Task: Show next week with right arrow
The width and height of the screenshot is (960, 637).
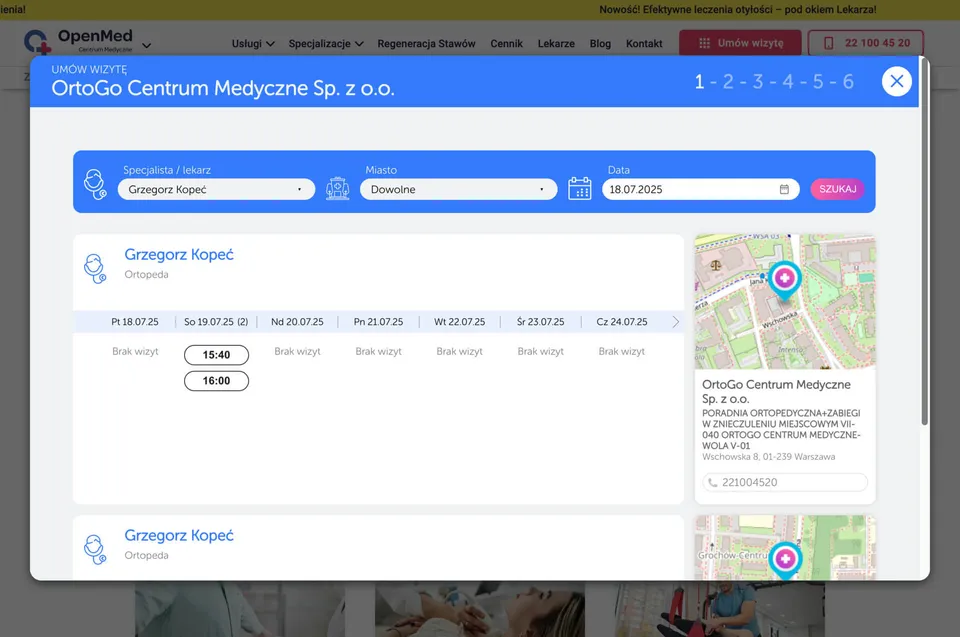Action: [x=676, y=322]
